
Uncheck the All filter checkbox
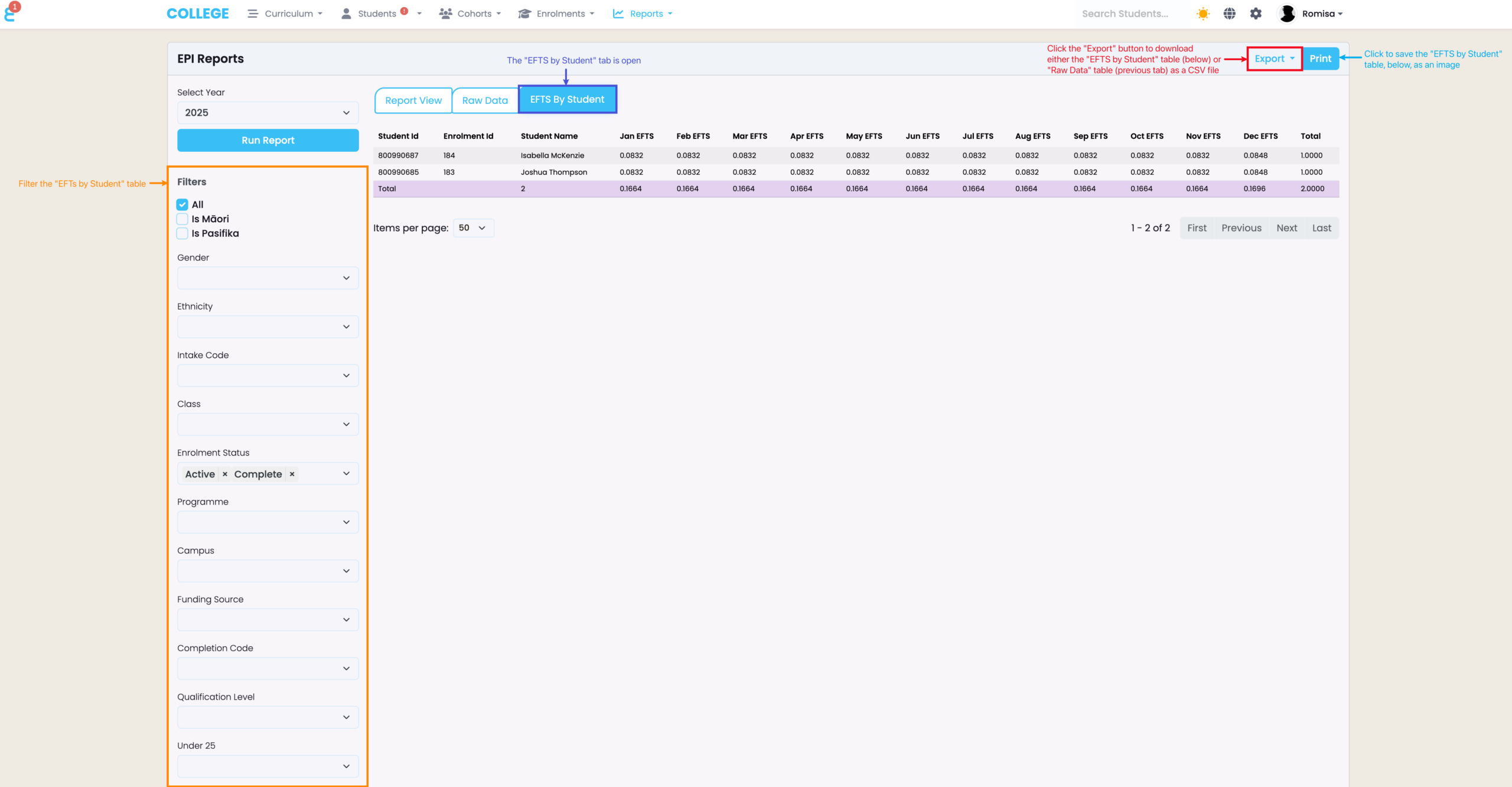tap(183, 204)
